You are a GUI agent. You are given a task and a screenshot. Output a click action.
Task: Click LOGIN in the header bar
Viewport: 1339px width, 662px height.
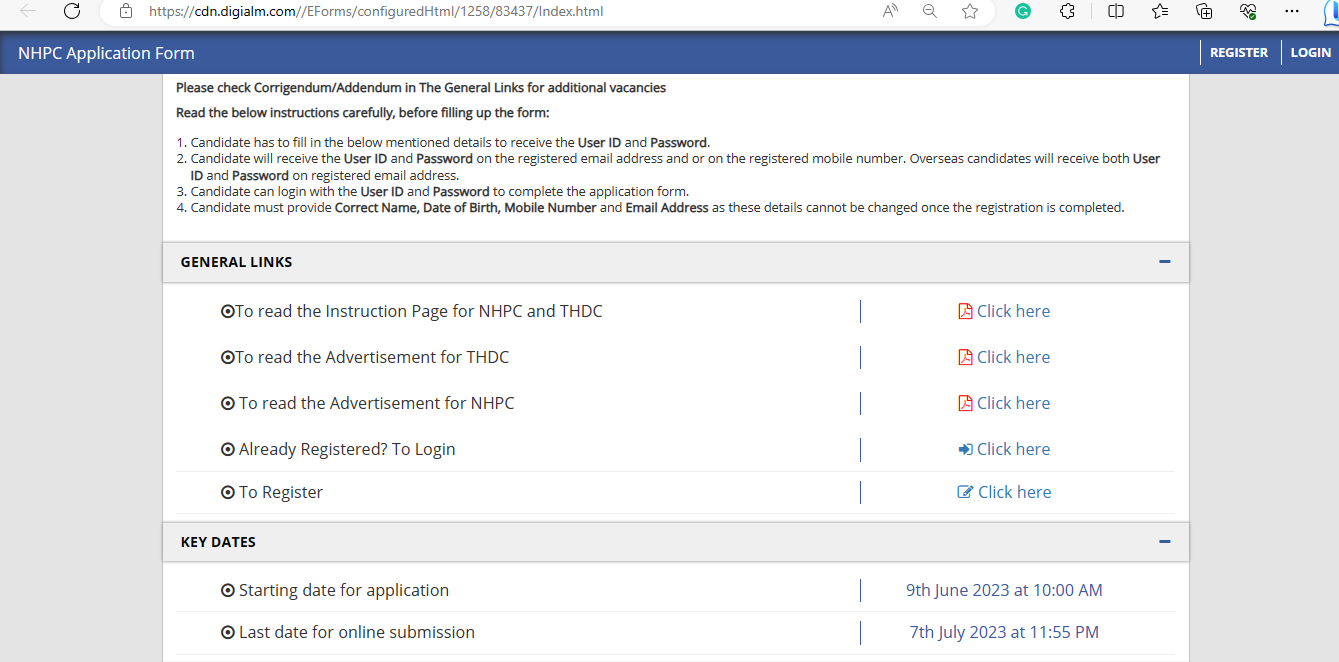[x=1310, y=53]
